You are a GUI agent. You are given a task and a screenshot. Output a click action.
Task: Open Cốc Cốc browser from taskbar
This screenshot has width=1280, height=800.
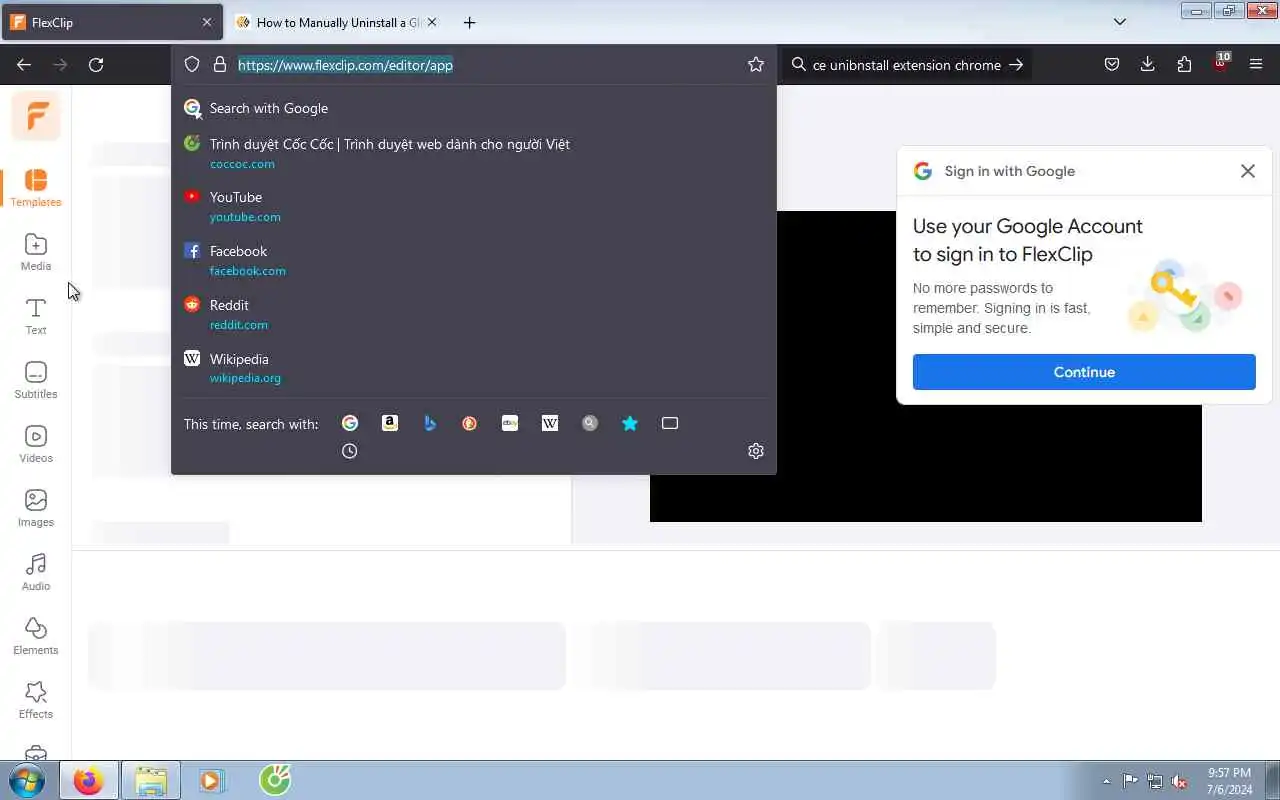(275, 780)
